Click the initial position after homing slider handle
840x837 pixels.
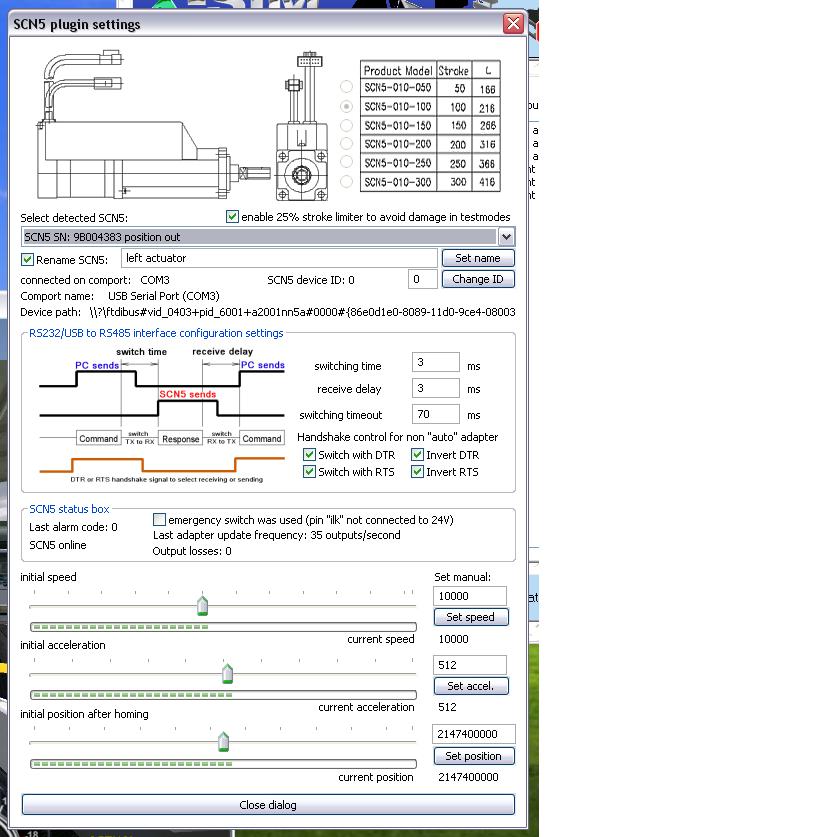(x=223, y=741)
